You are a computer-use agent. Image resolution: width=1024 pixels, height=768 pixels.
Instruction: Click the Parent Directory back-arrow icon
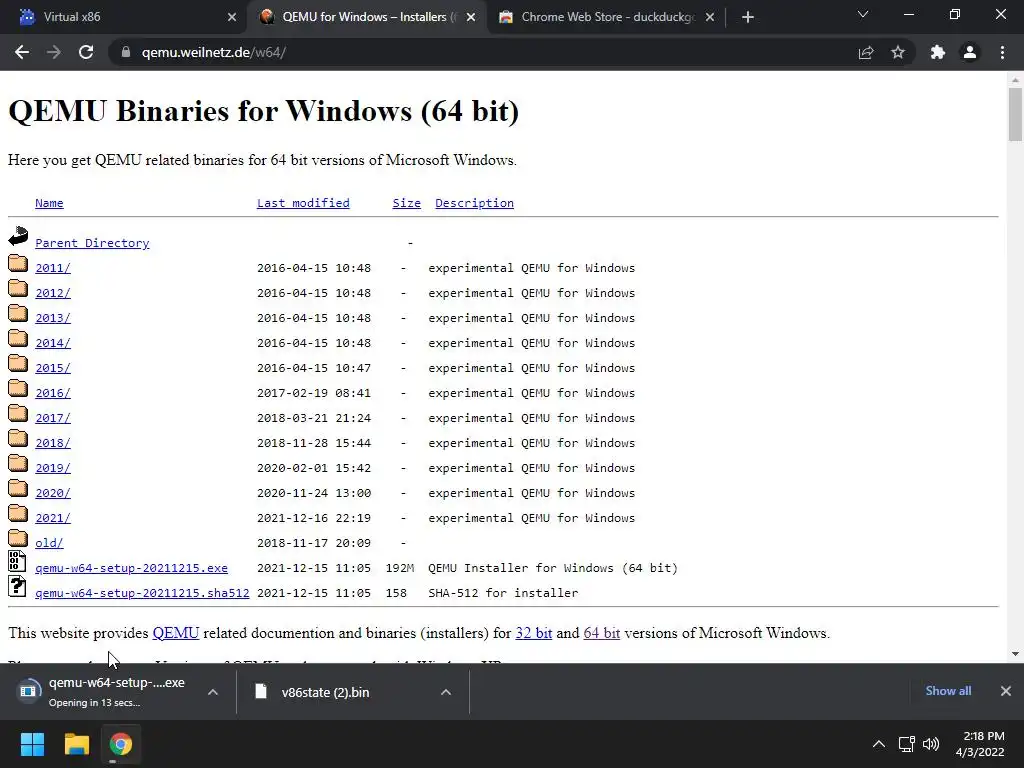[18, 236]
